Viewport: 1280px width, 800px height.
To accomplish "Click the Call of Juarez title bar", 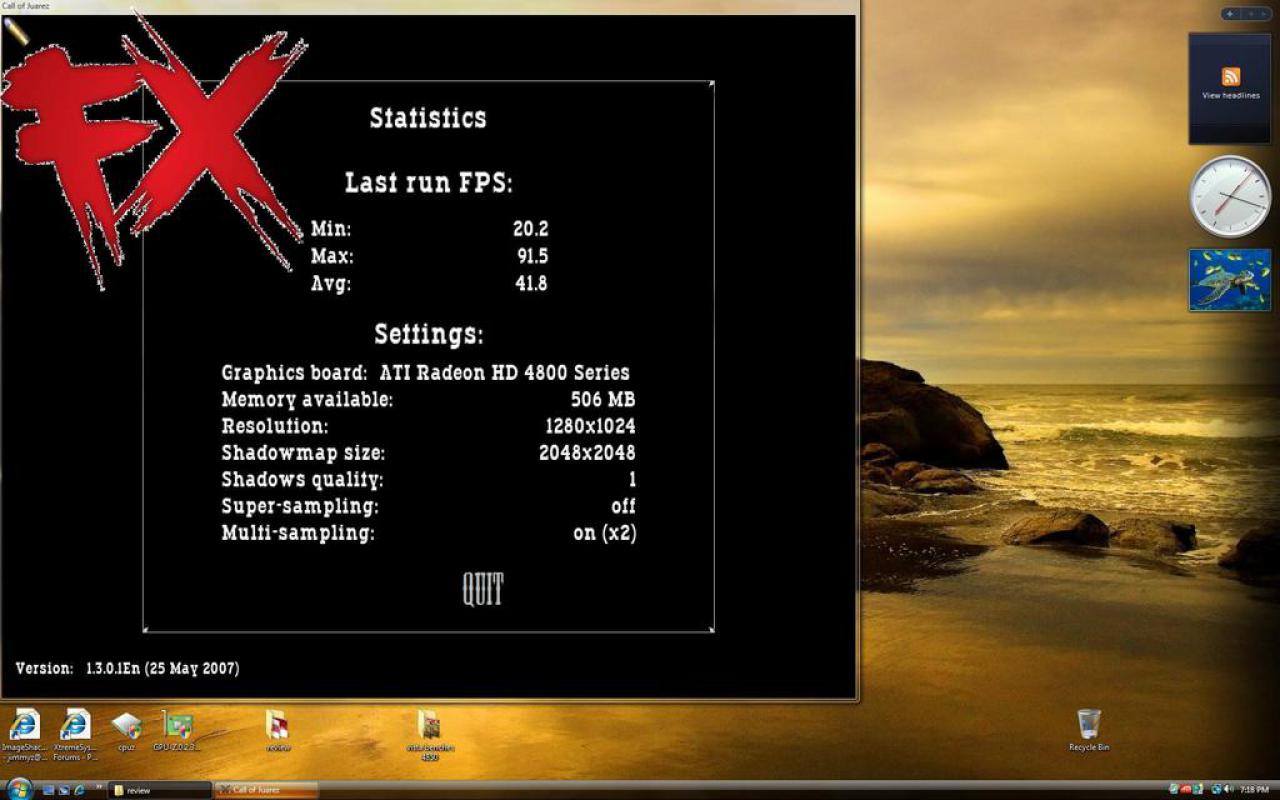I will tap(428, 6).
